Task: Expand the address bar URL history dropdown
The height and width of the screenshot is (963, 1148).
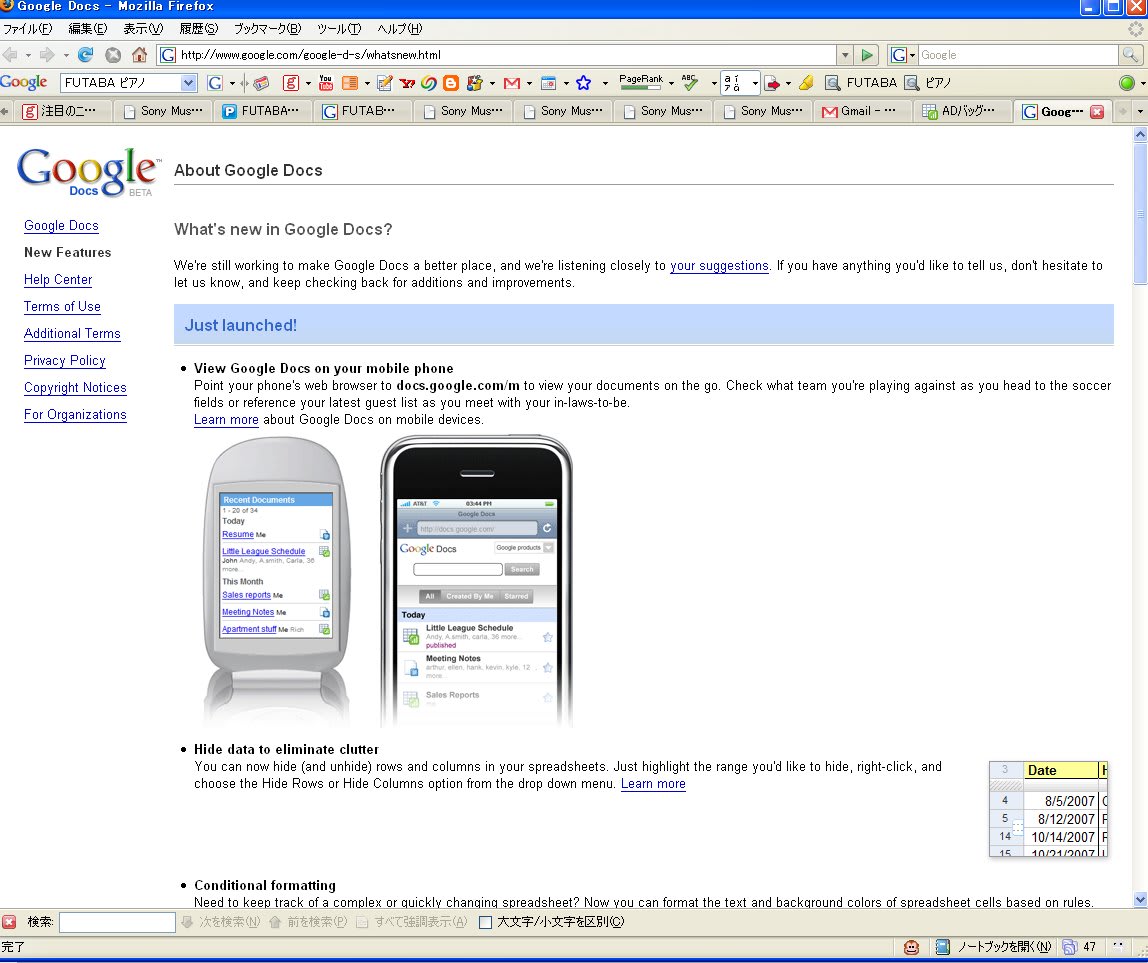Action: (x=845, y=55)
